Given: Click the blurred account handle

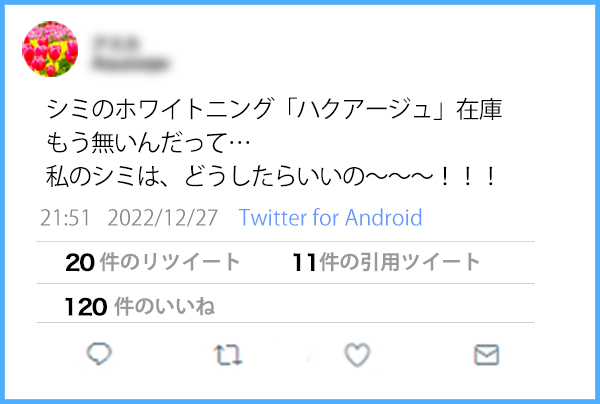Looking at the screenshot, I should pos(130,63).
